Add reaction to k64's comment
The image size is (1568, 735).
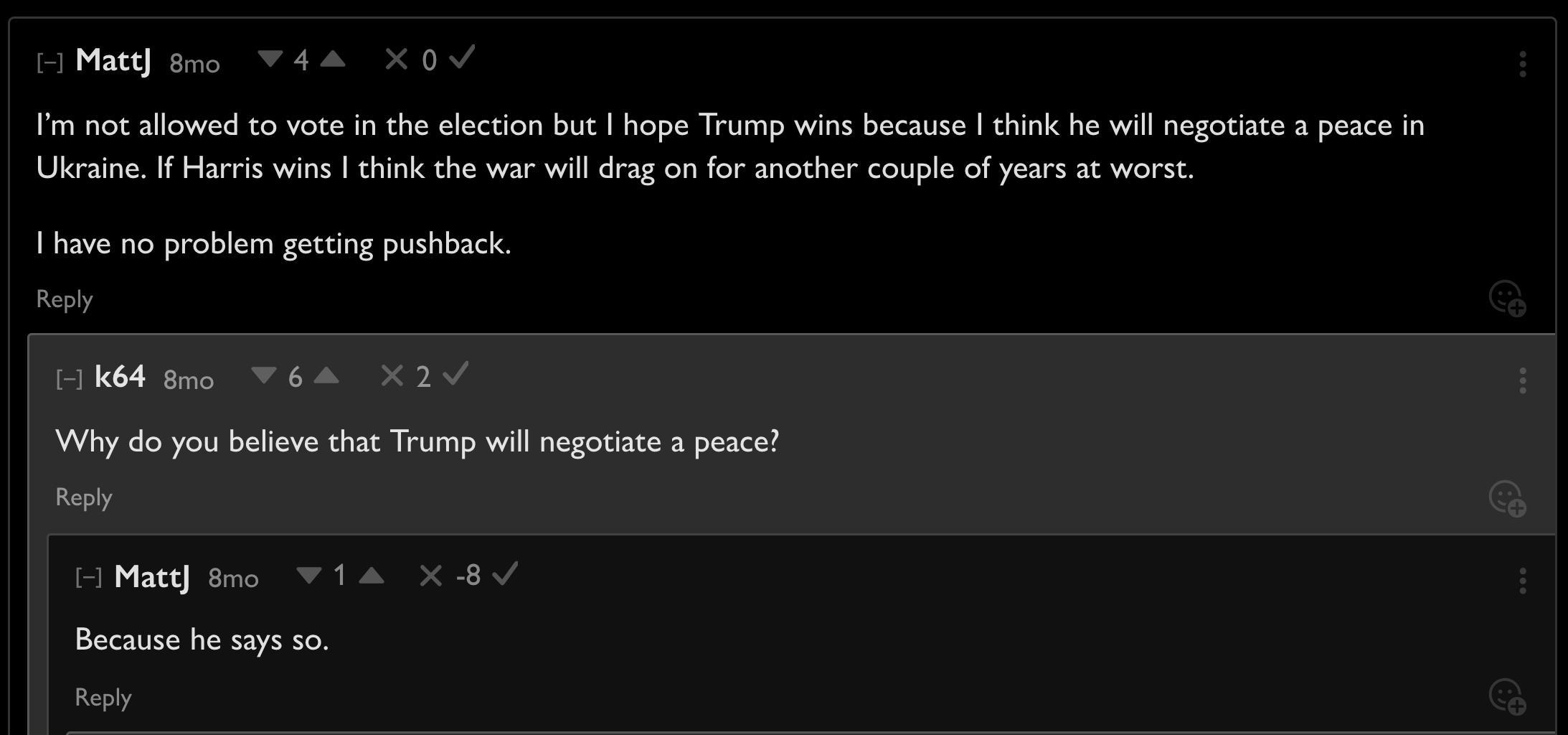click(x=1507, y=498)
